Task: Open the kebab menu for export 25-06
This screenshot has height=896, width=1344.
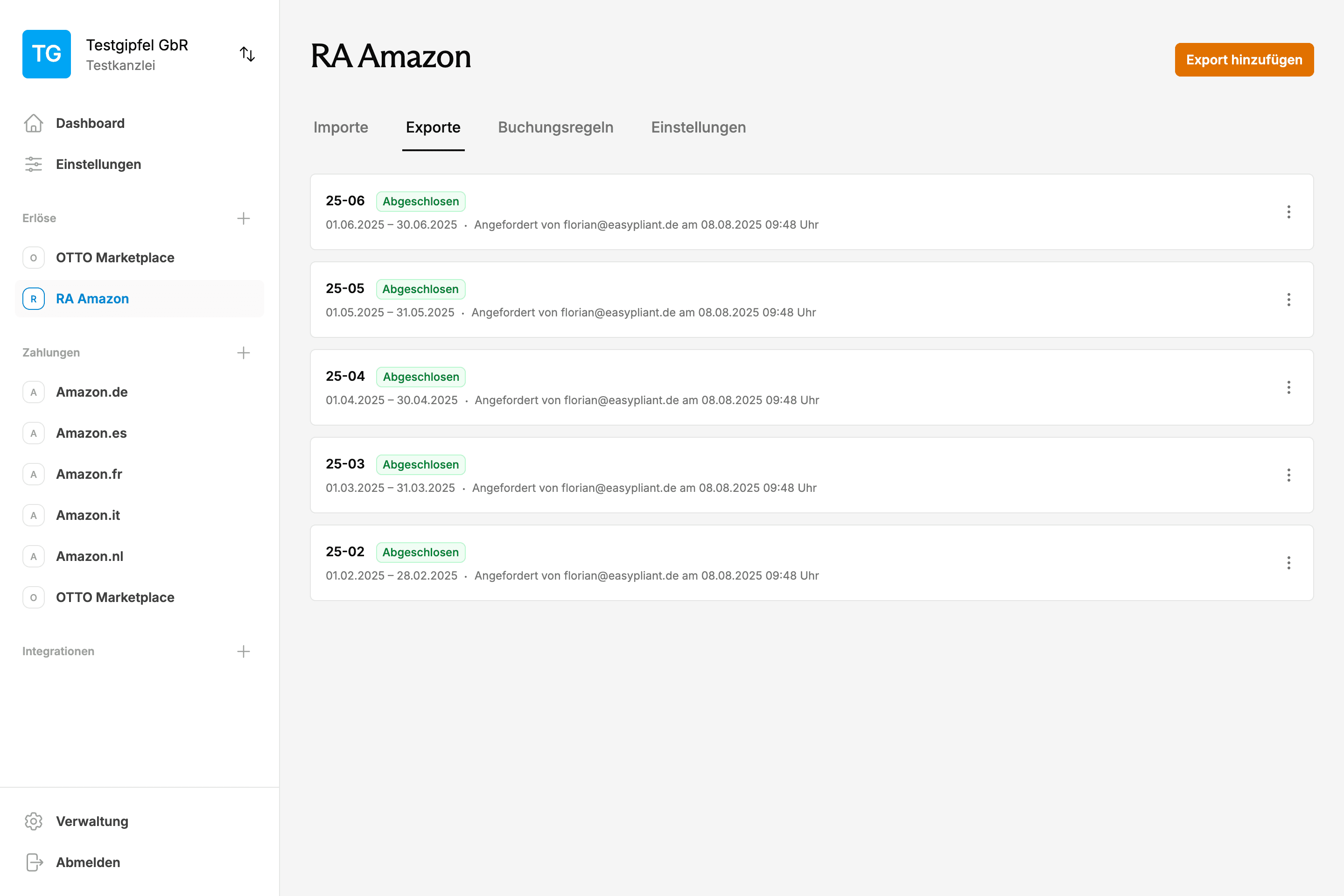Action: coord(1289,212)
